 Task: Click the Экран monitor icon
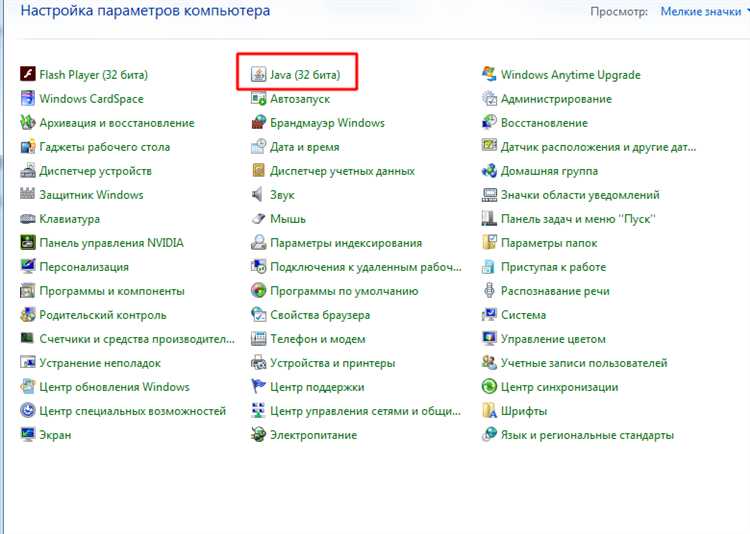click(x=28, y=434)
